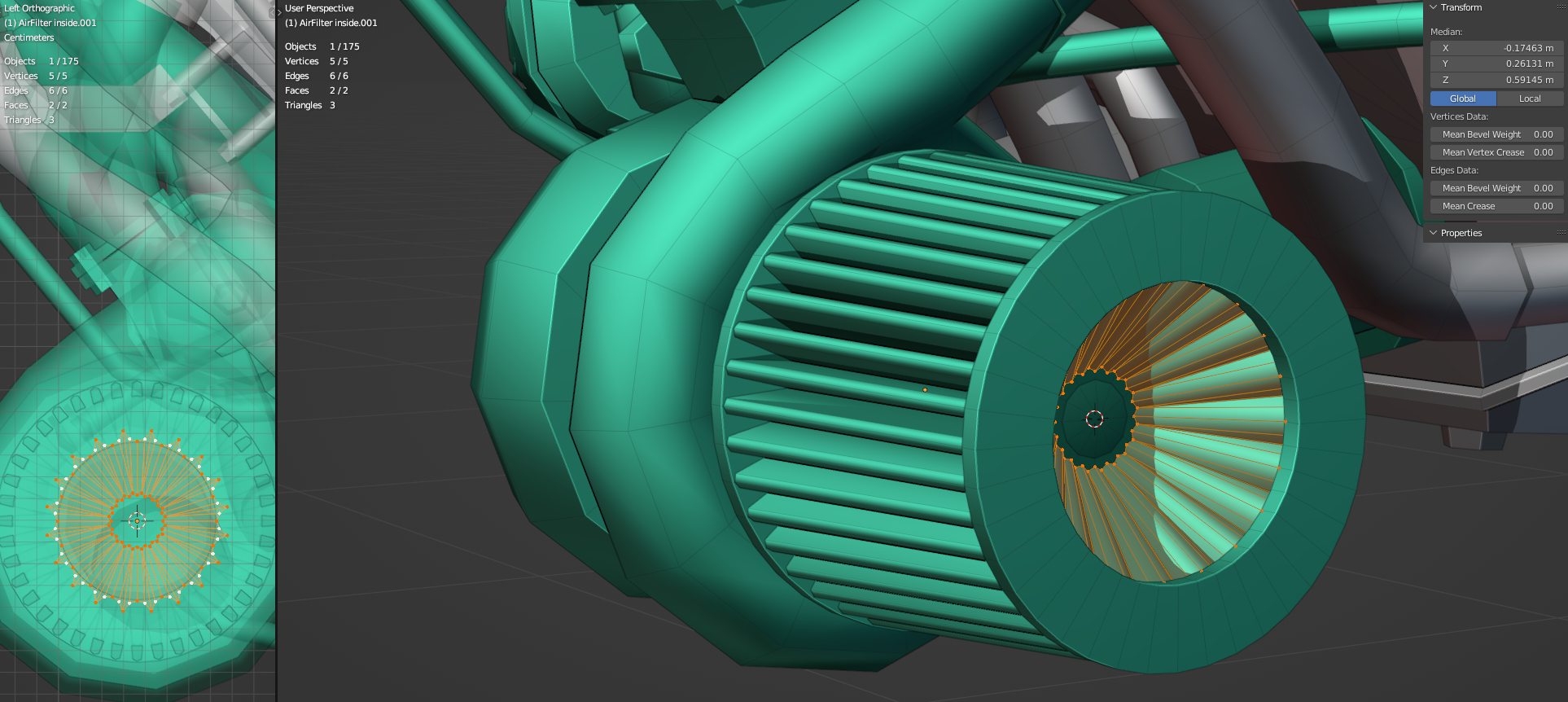Click the "Vertices 5 / 5" statistic in perspective view

point(317,61)
